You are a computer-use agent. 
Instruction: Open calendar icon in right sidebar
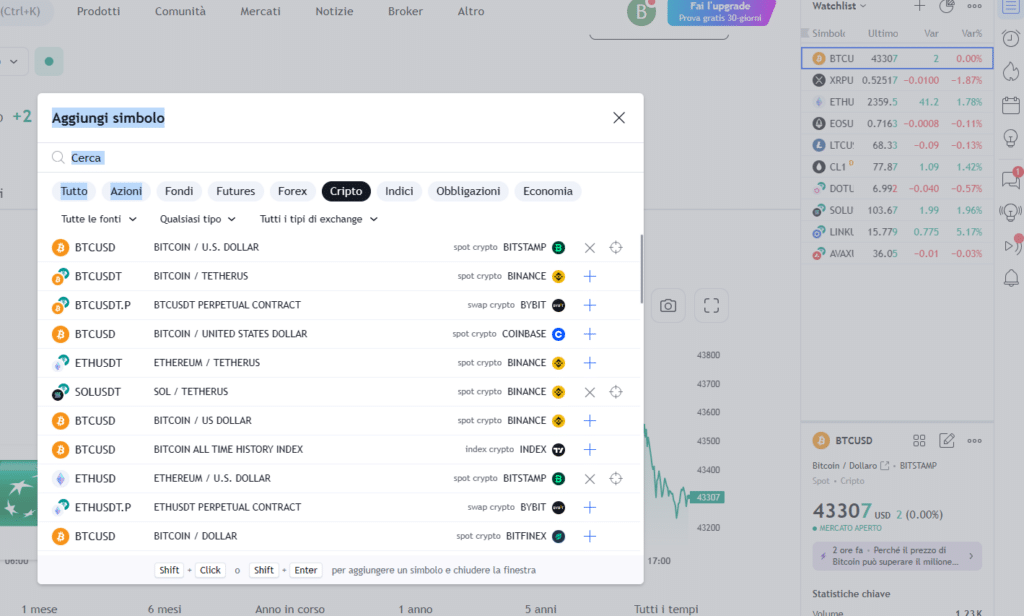tap(1011, 105)
